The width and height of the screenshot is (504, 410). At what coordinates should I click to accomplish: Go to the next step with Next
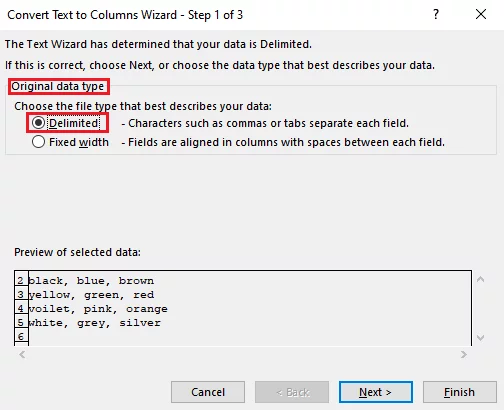(x=376, y=392)
